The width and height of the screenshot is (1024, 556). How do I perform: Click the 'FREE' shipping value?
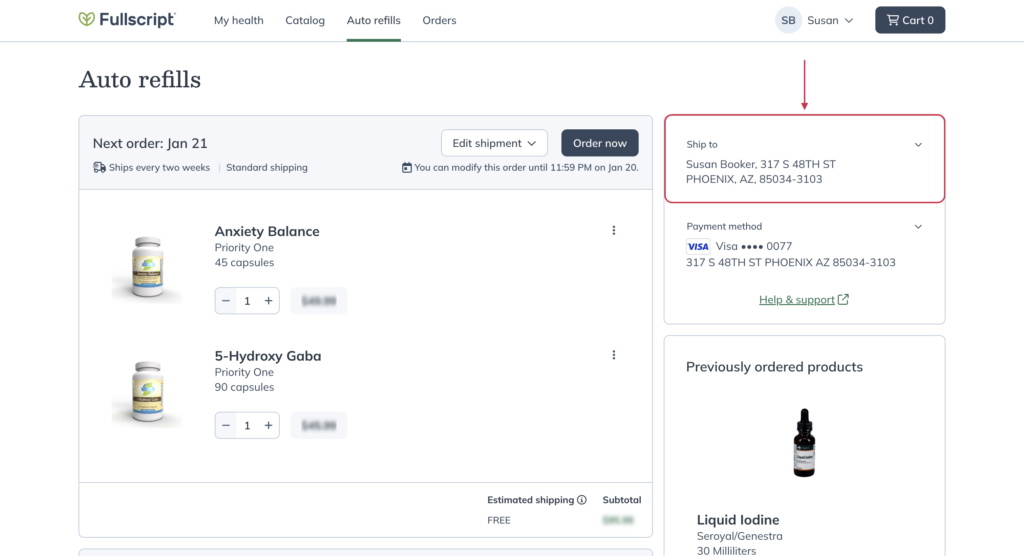499,520
